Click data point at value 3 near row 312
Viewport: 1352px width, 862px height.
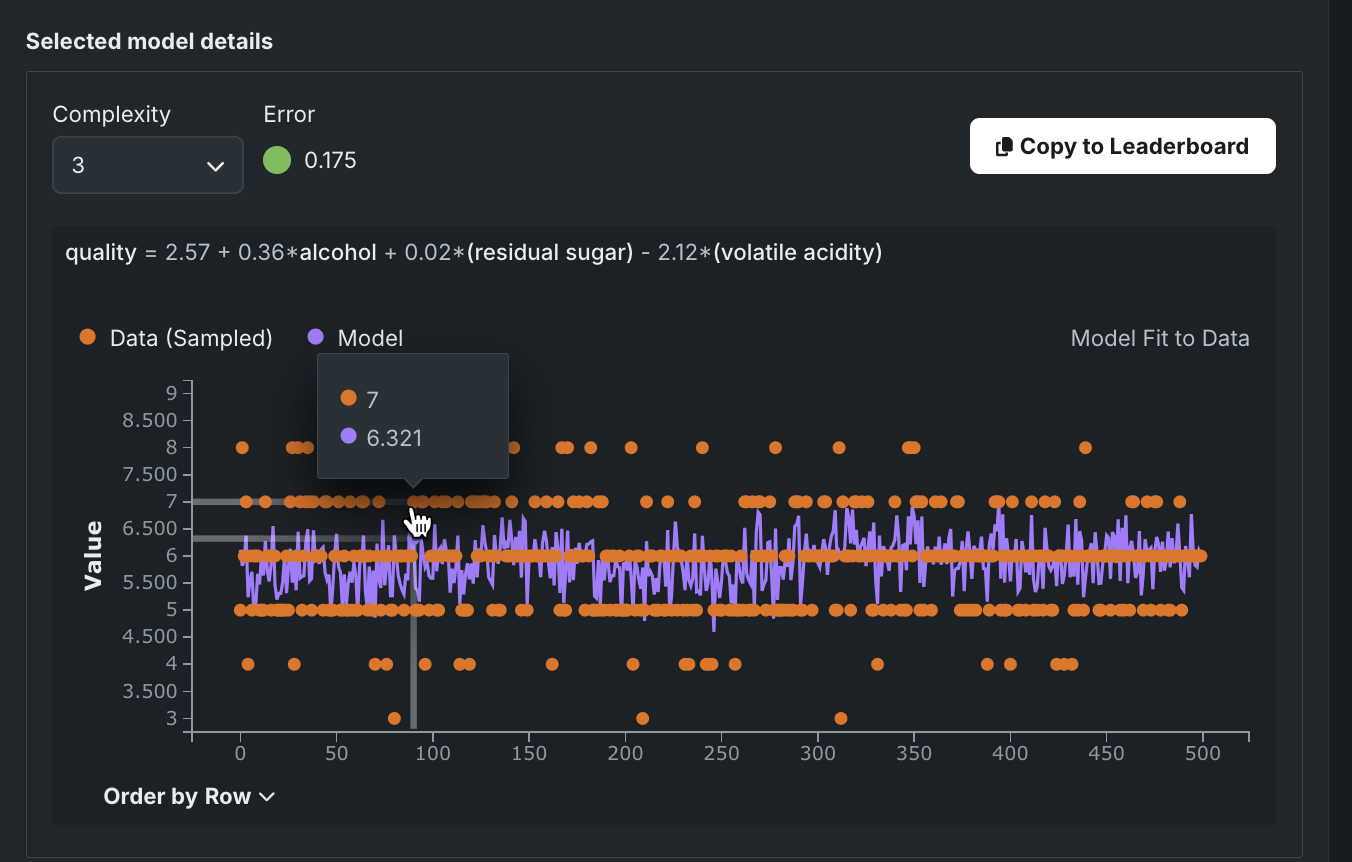(841, 718)
